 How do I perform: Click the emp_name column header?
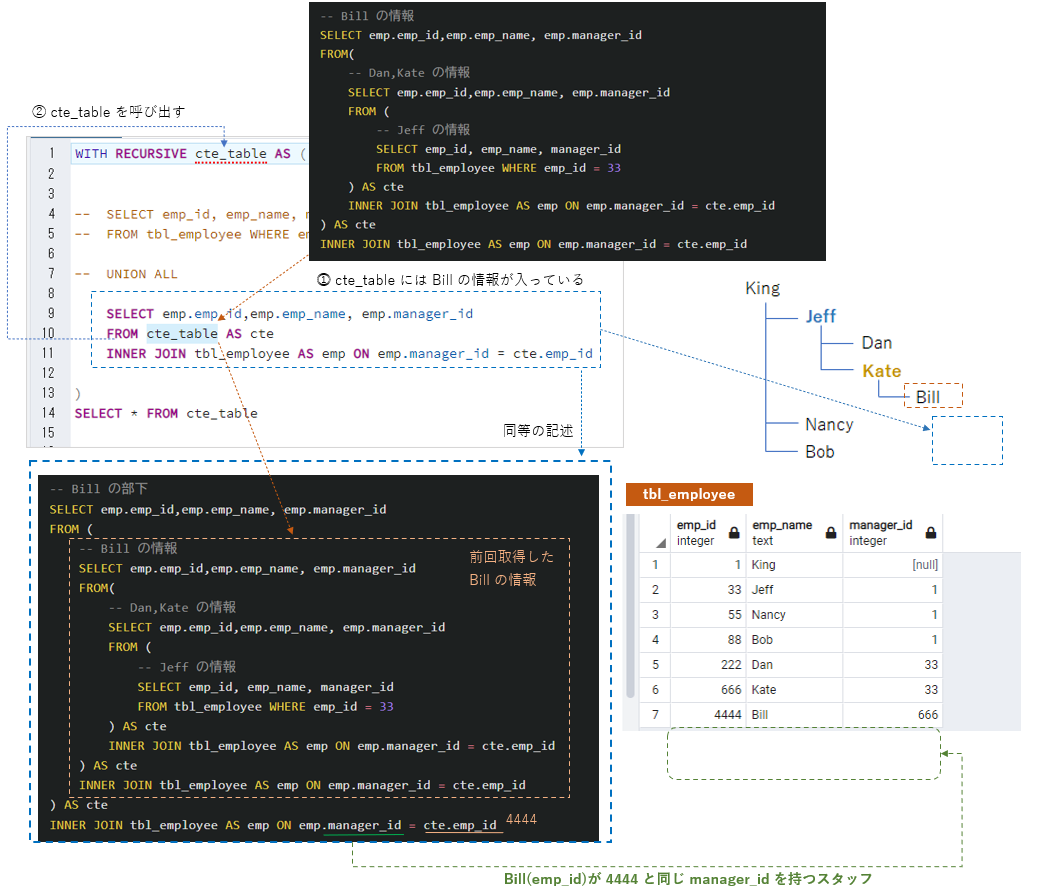point(783,524)
